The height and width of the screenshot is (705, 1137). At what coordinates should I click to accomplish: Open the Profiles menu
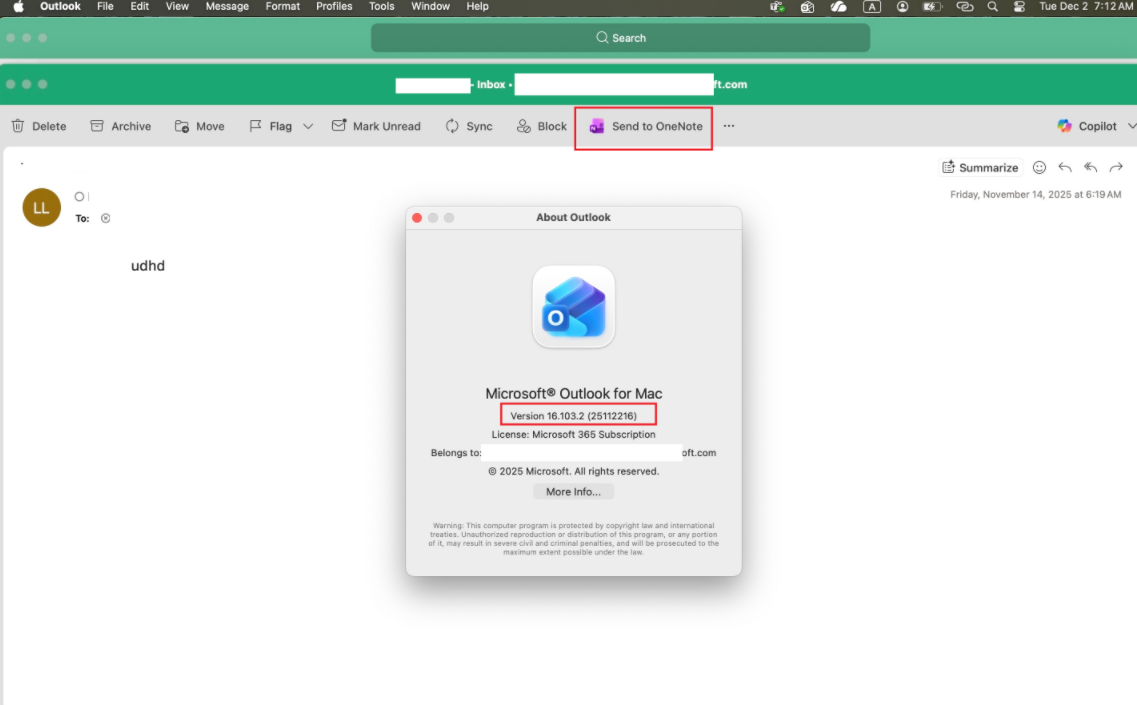coord(334,7)
